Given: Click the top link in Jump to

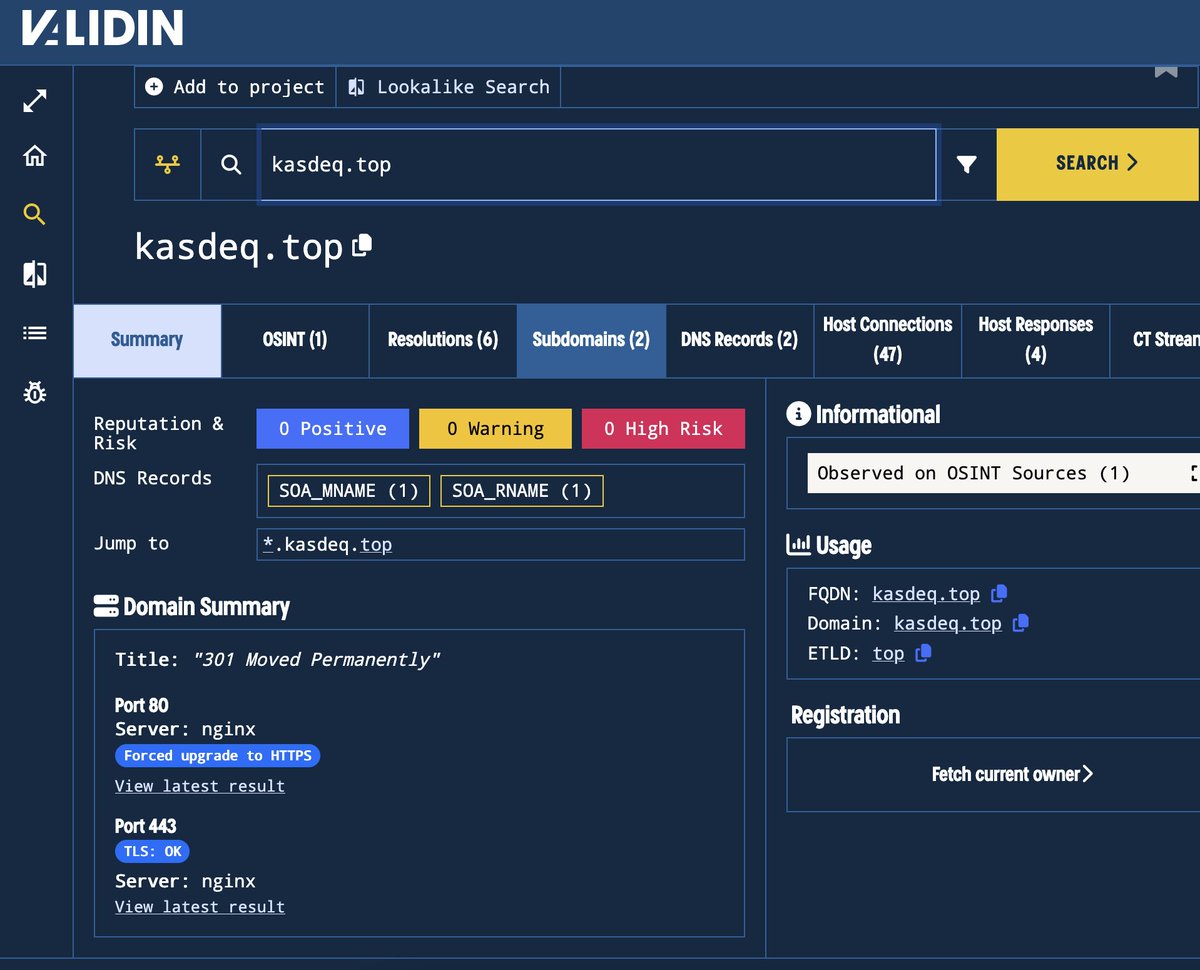Looking at the screenshot, I should (x=376, y=545).
